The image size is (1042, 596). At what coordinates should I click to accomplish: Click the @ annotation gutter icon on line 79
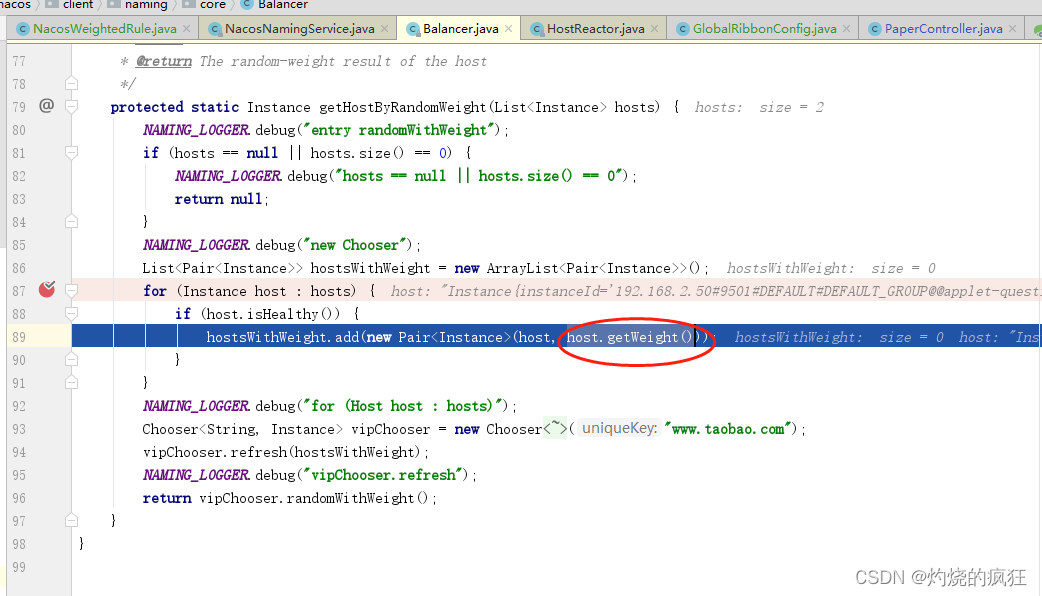[x=47, y=105]
